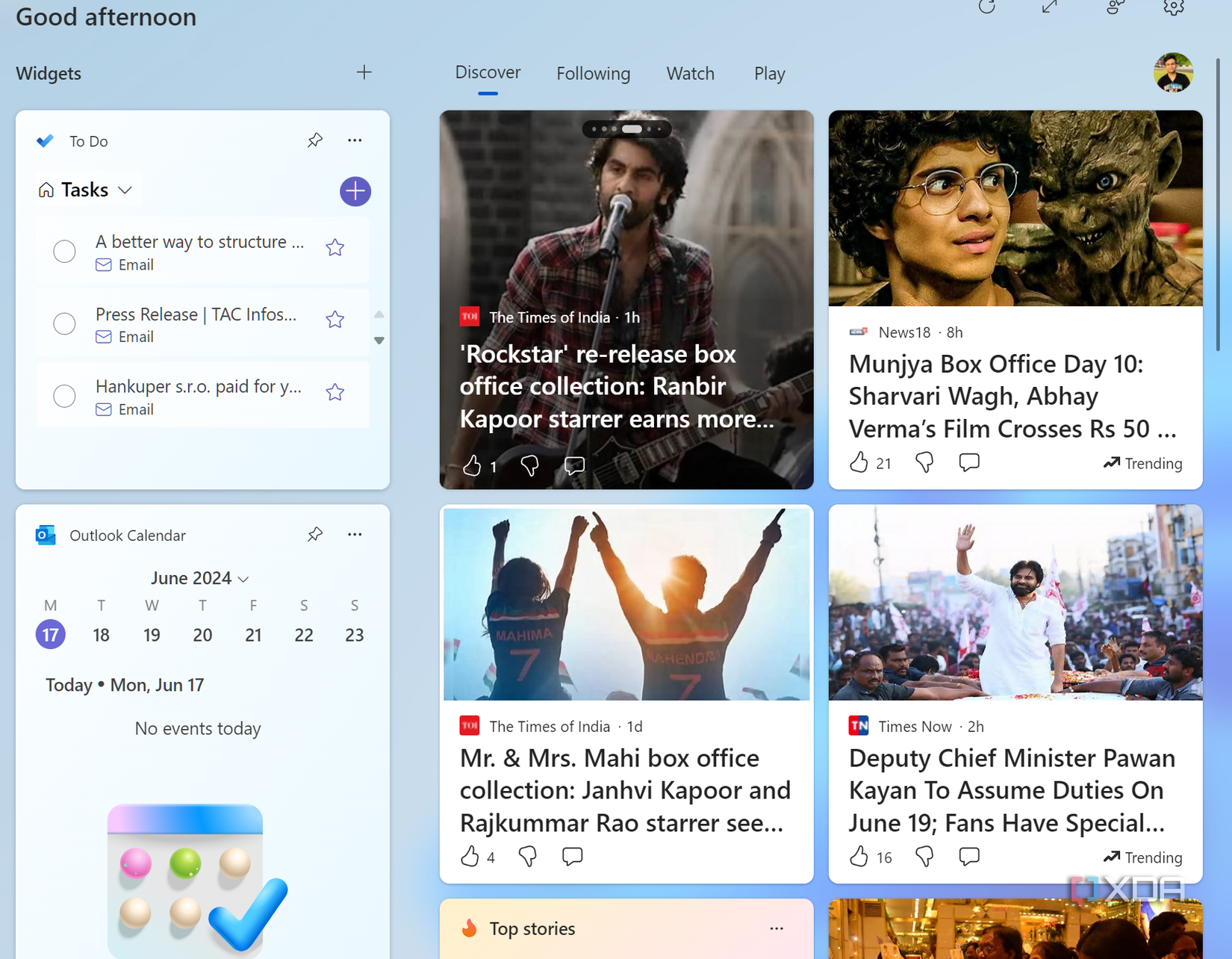Switch to the Watch tab
Screen dimensions: 1232x959
(690, 73)
